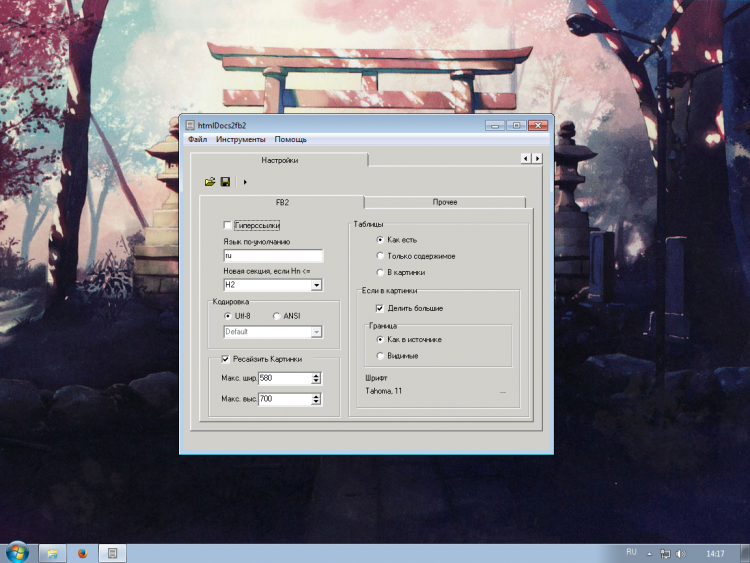Toggle the Делить большие checkbox
750x563 pixels.
(379, 308)
